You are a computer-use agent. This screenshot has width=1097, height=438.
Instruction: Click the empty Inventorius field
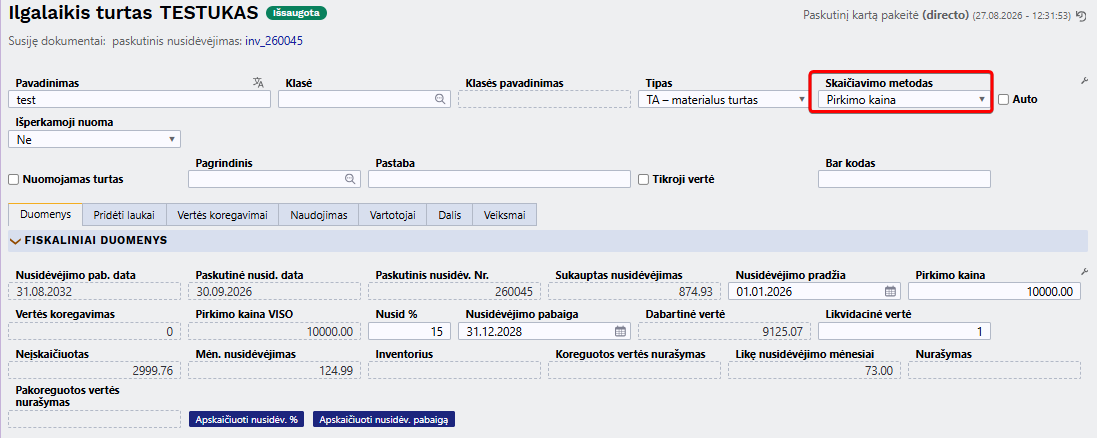pyautogui.click(x=454, y=369)
